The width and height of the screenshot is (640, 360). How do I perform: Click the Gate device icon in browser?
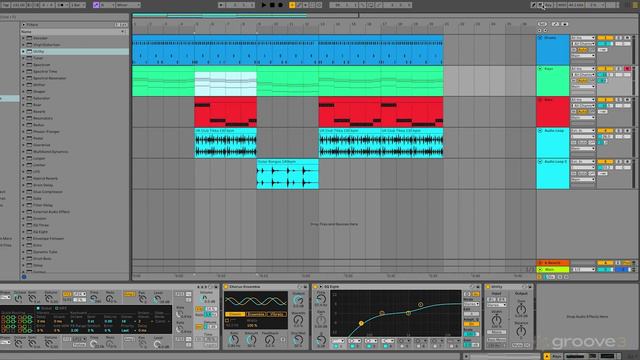pyautogui.click(x=29, y=198)
